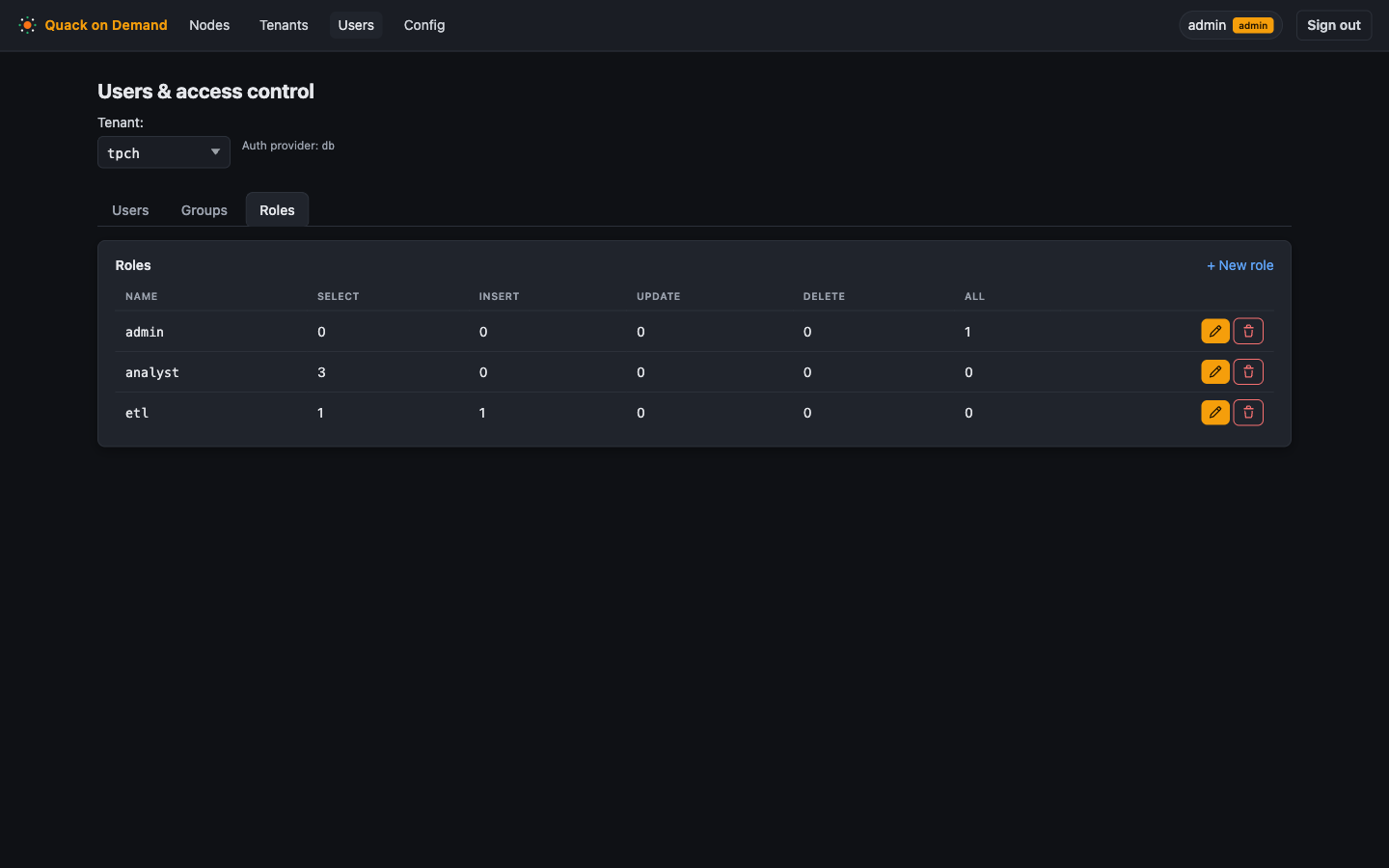Click the ALL column header
The image size is (1389, 868).
click(975, 296)
